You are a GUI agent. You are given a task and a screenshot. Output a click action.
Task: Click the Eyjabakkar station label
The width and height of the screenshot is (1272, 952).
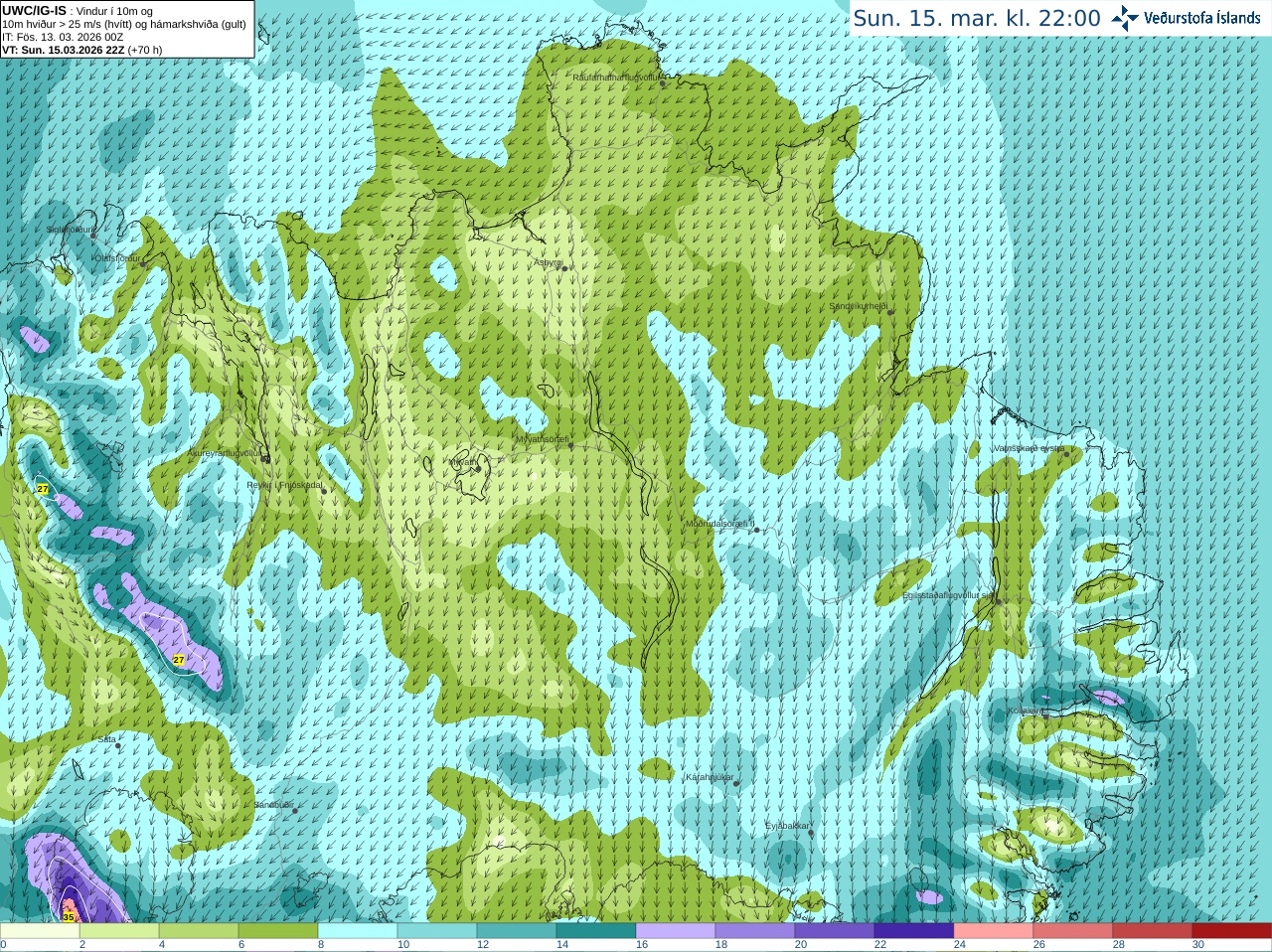788,826
